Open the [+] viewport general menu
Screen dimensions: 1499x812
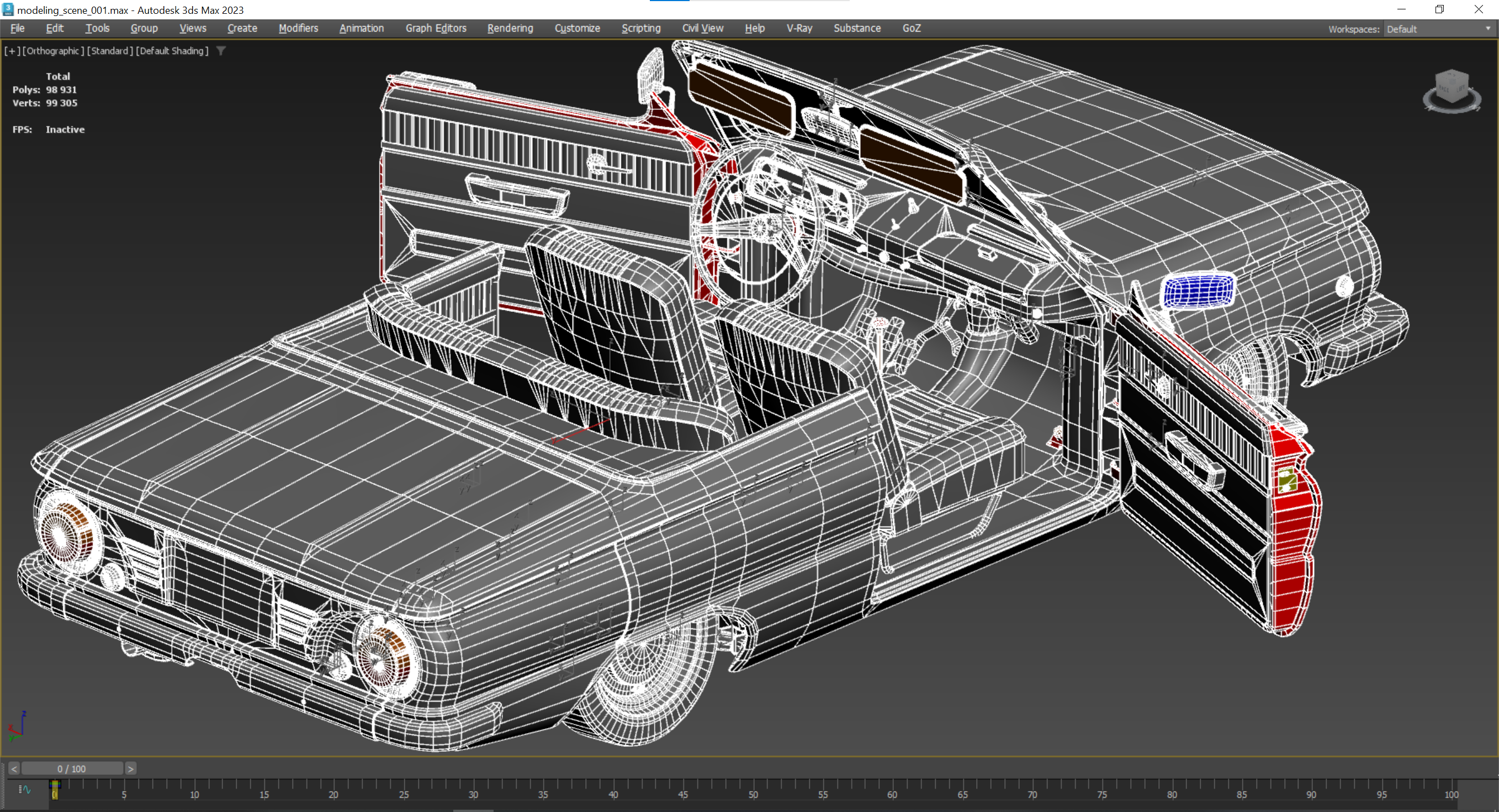pyautogui.click(x=12, y=51)
